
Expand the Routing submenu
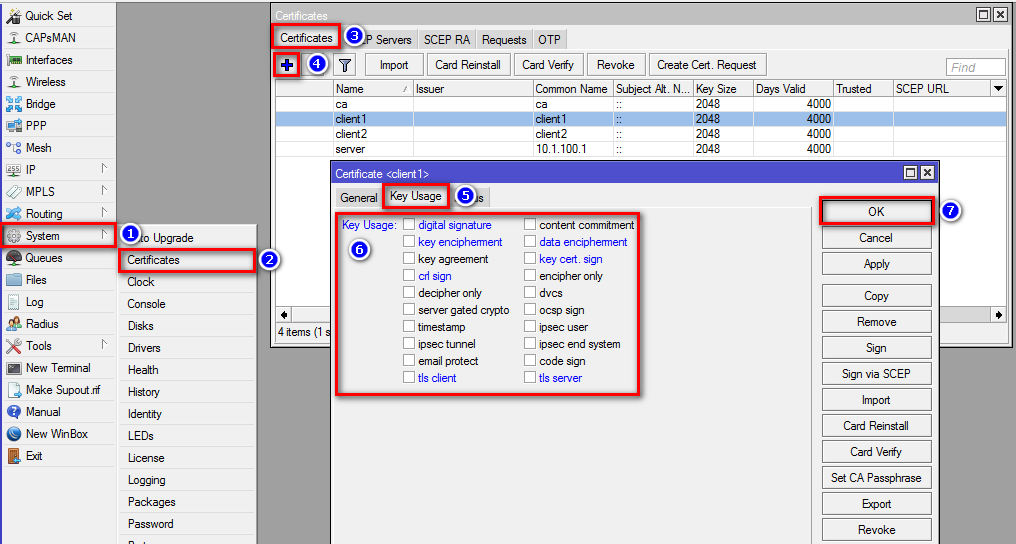(x=43, y=214)
